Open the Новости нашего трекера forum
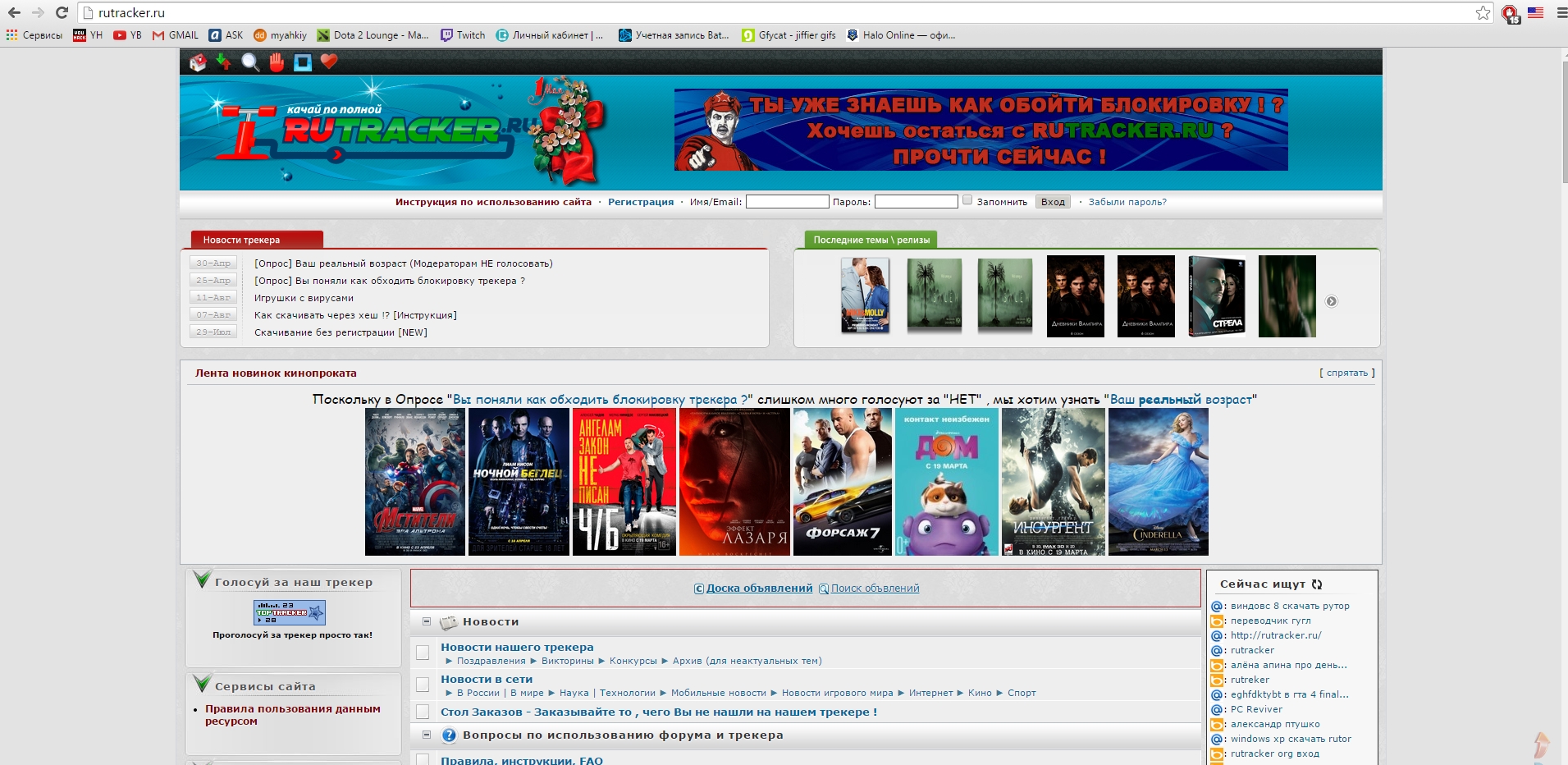This screenshot has height=765, width=1568. tap(517, 648)
